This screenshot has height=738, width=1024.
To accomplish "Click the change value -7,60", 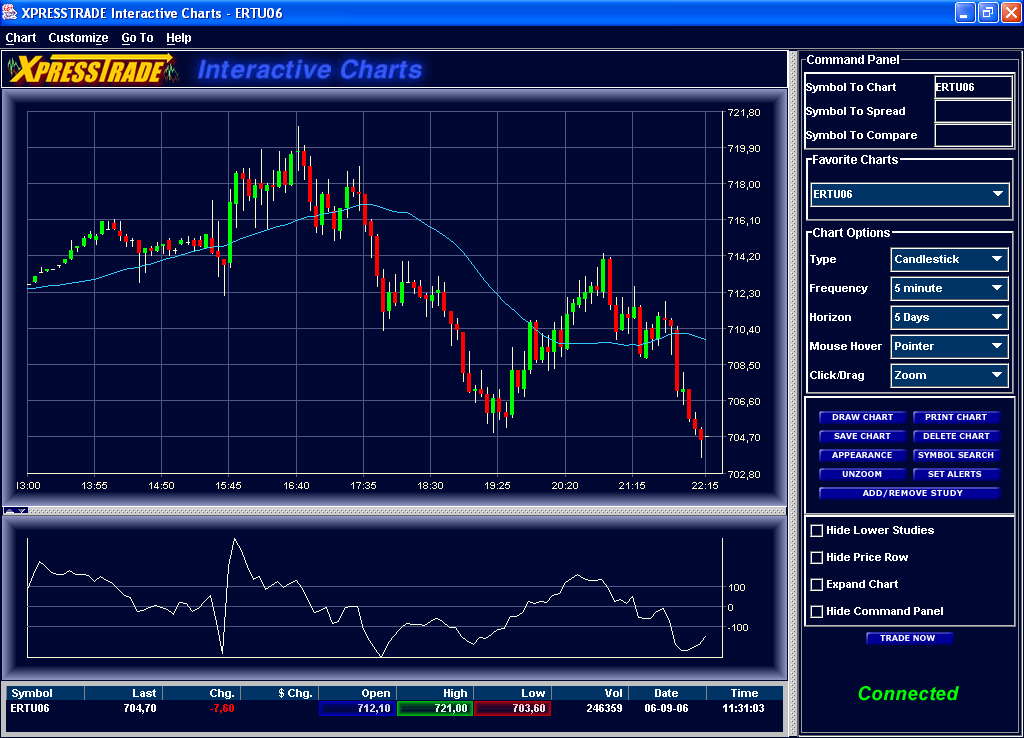I will (x=222, y=709).
